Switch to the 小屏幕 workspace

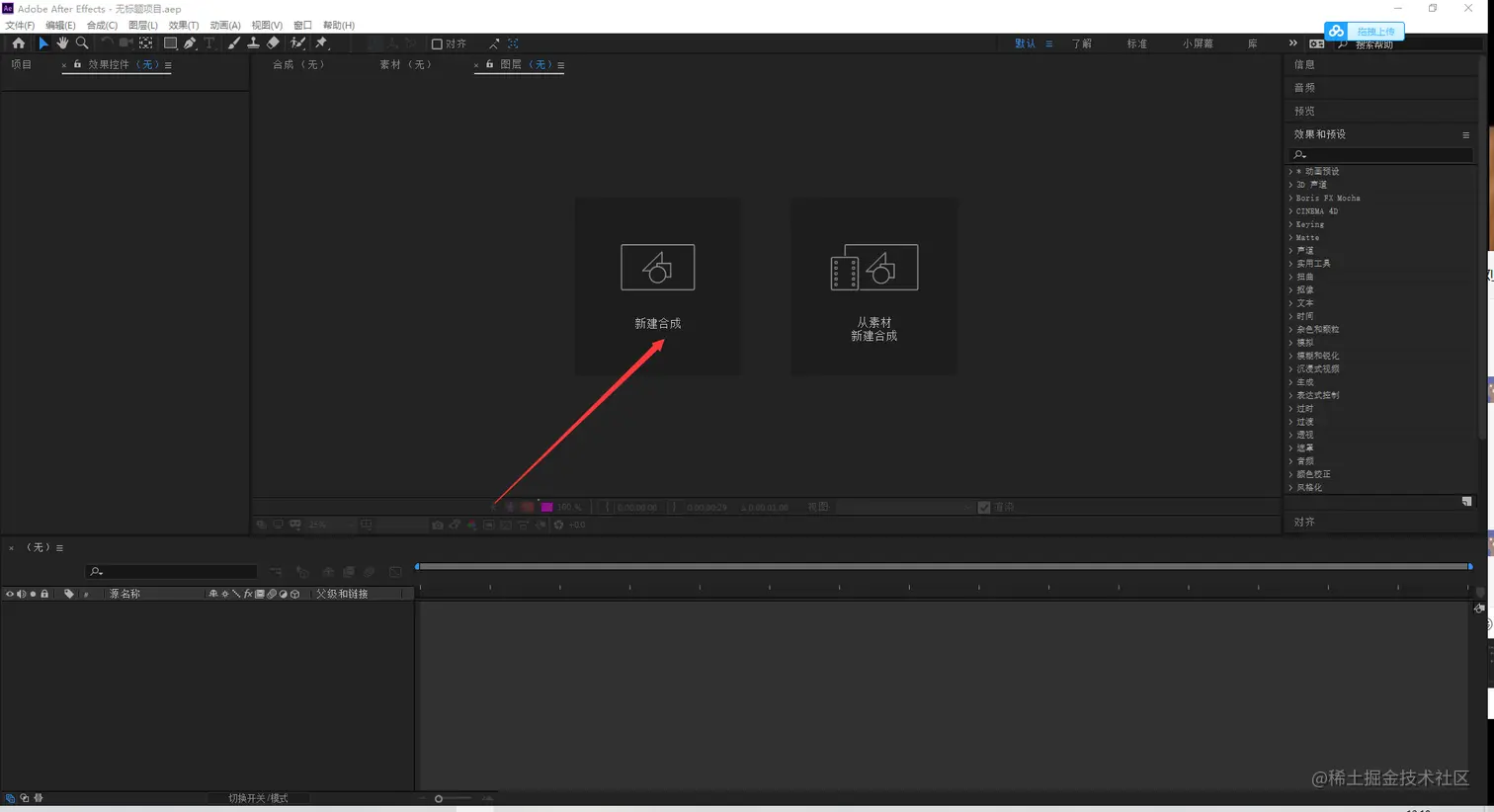[x=1198, y=43]
